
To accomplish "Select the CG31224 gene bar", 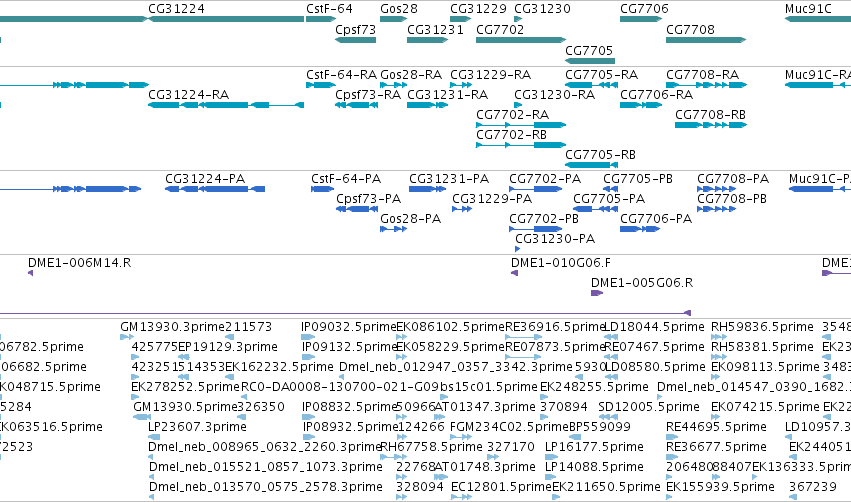I will click(226, 19).
